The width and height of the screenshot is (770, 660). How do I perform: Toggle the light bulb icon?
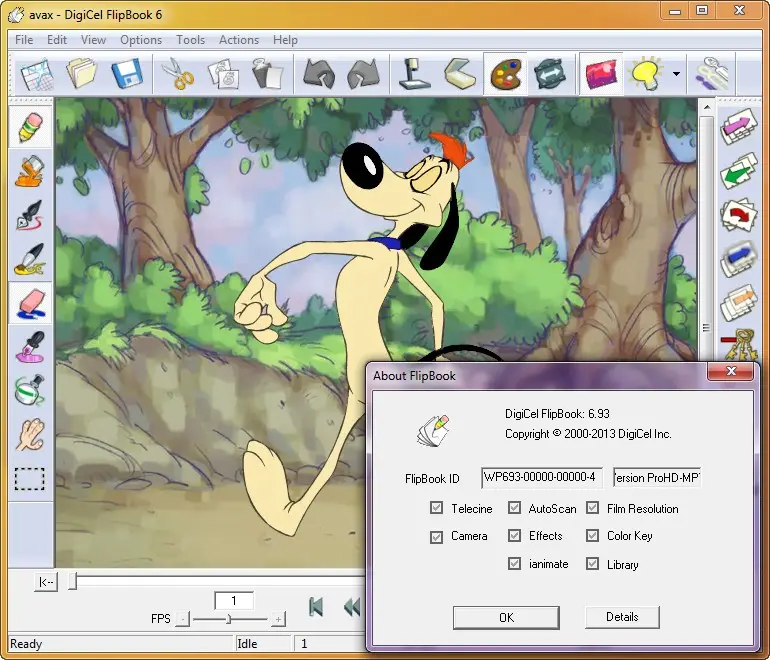[647, 74]
